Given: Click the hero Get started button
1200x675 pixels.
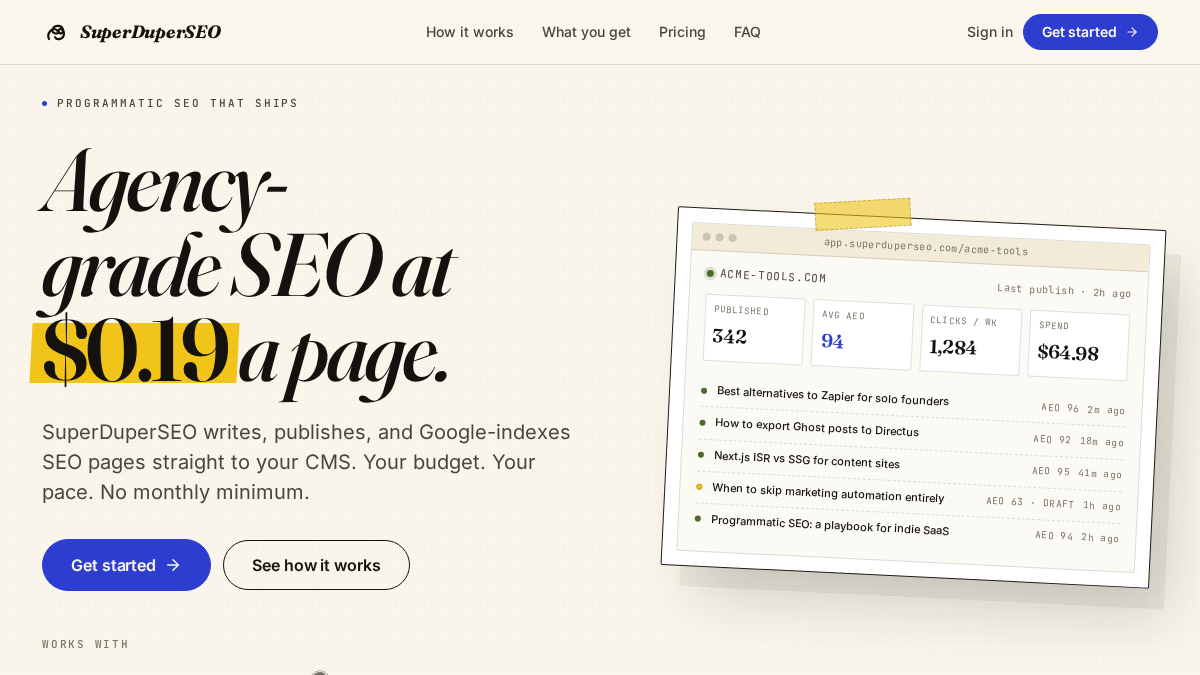Looking at the screenshot, I should (126, 565).
